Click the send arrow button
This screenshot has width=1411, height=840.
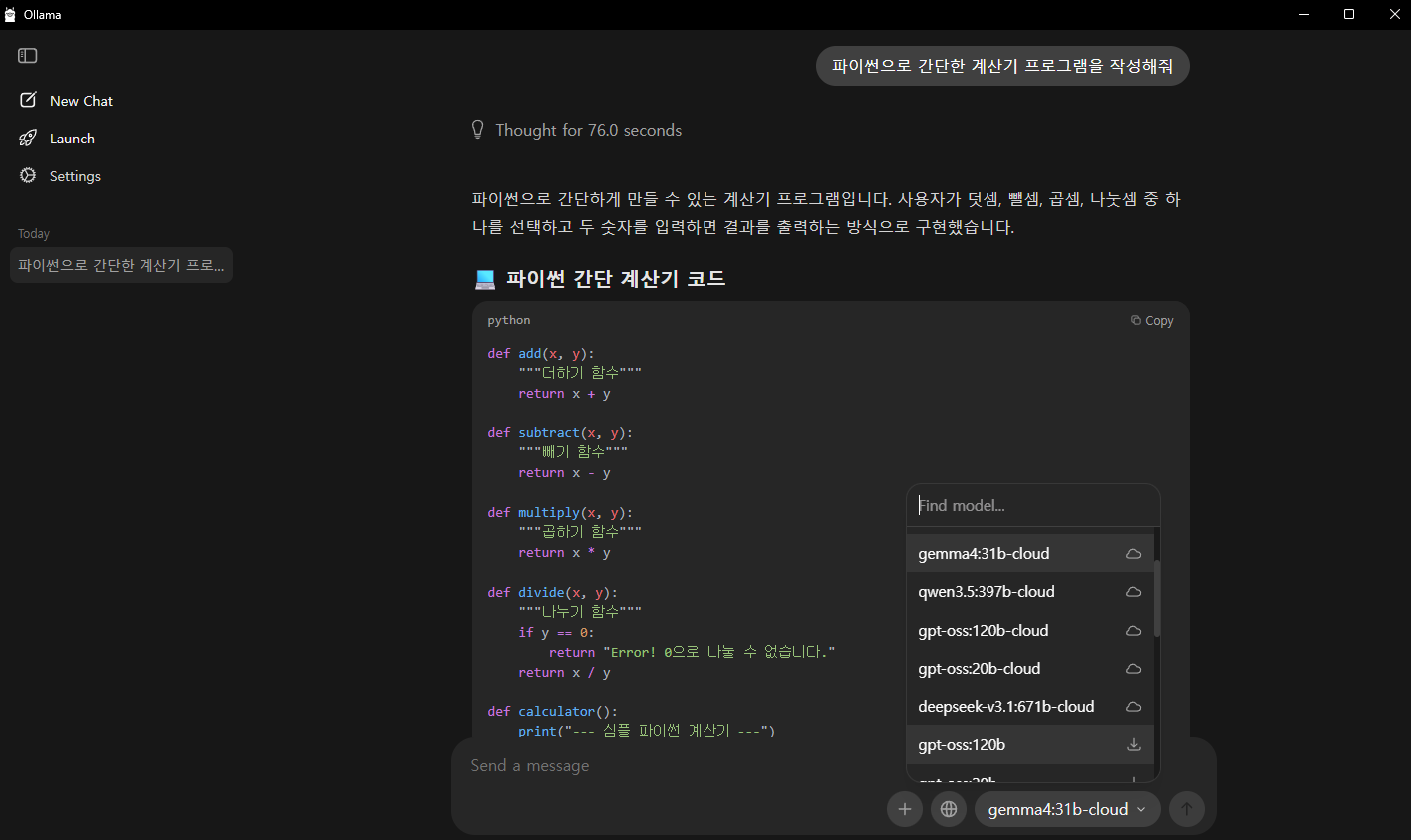coord(1186,809)
